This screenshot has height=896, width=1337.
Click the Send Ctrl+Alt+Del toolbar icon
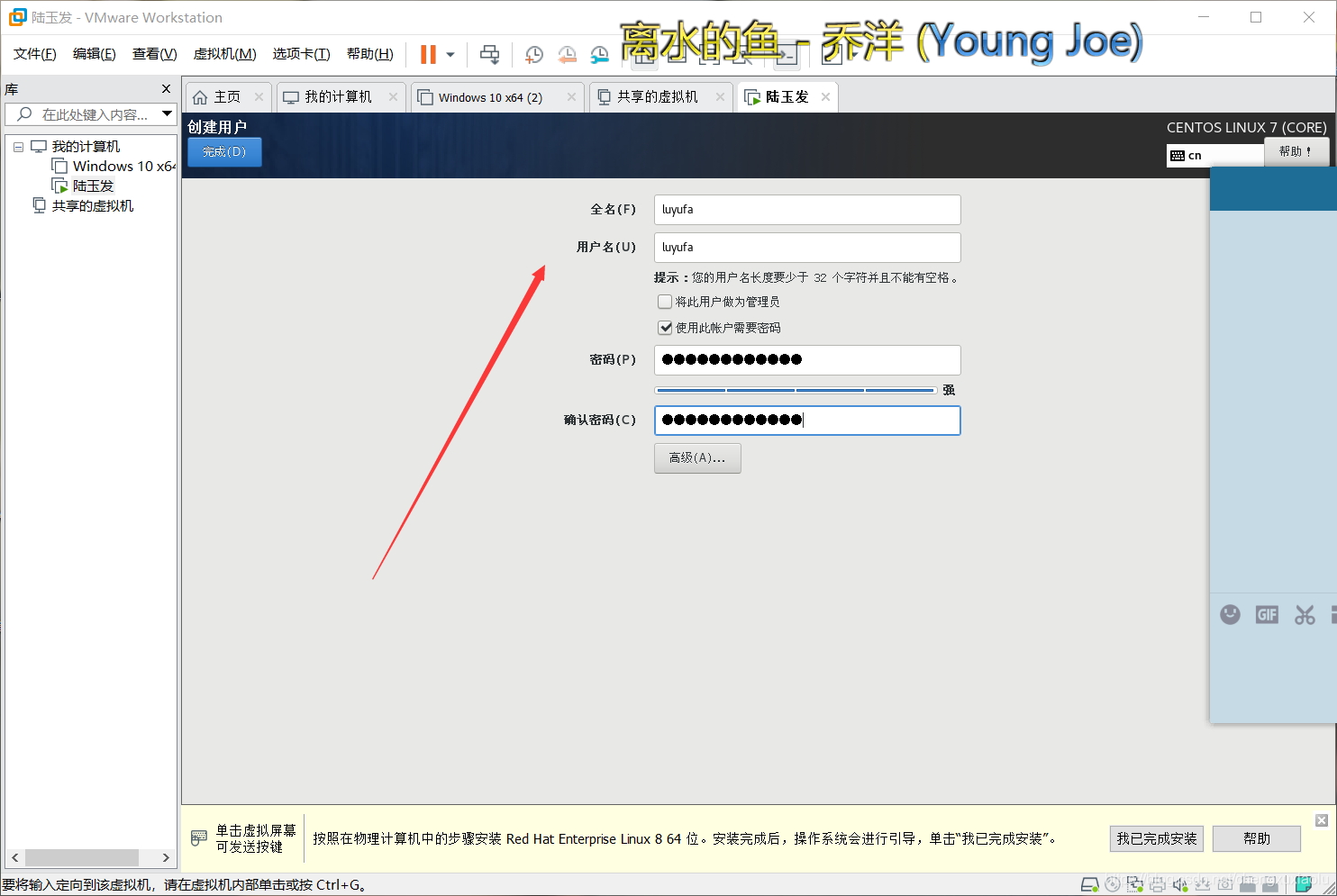[x=489, y=54]
